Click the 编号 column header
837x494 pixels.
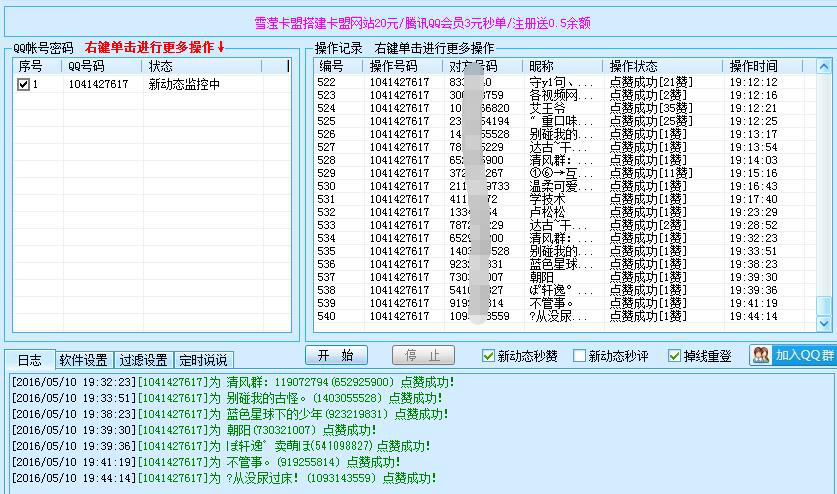point(339,66)
